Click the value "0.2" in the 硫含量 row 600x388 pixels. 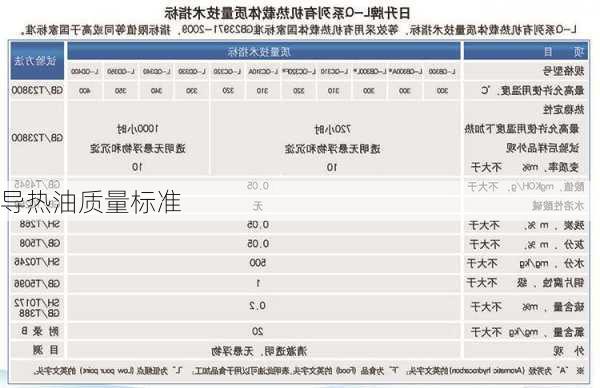click(x=258, y=306)
